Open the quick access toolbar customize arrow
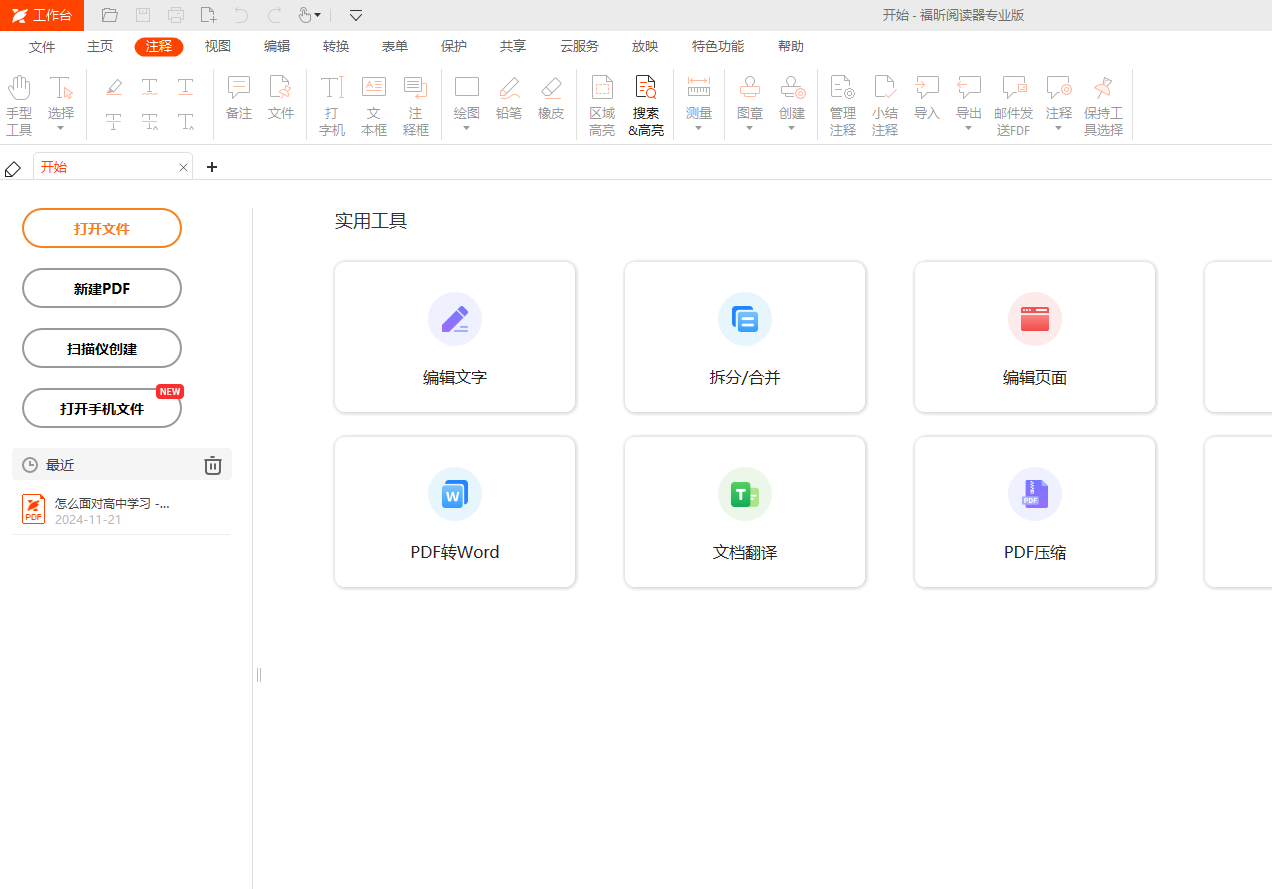Screen dimensions: 1272x889 [x=356, y=15]
